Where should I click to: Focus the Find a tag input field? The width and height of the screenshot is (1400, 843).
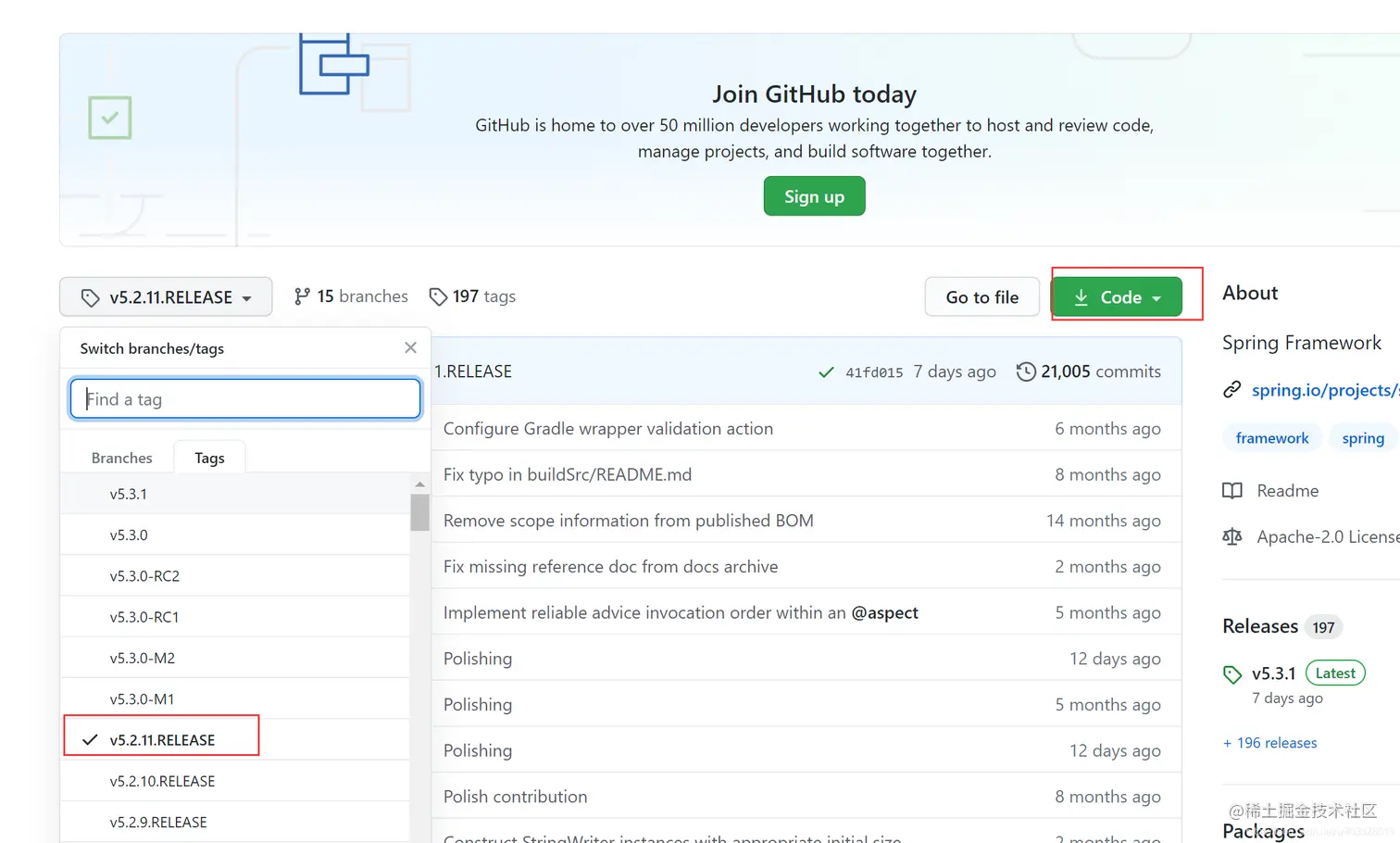(245, 398)
